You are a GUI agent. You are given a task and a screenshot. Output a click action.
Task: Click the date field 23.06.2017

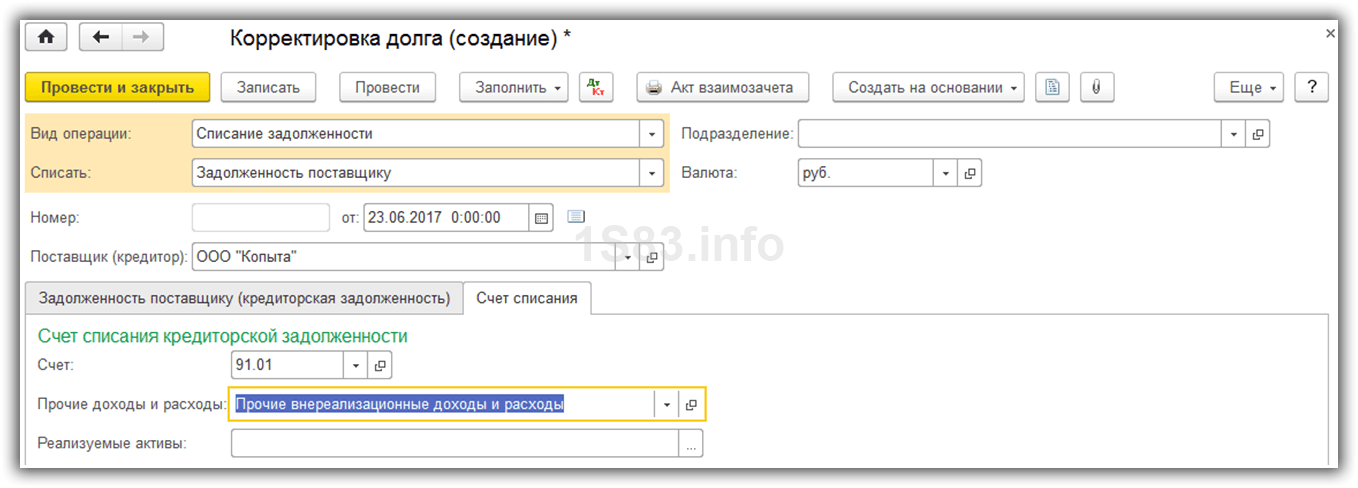[x=446, y=217]
